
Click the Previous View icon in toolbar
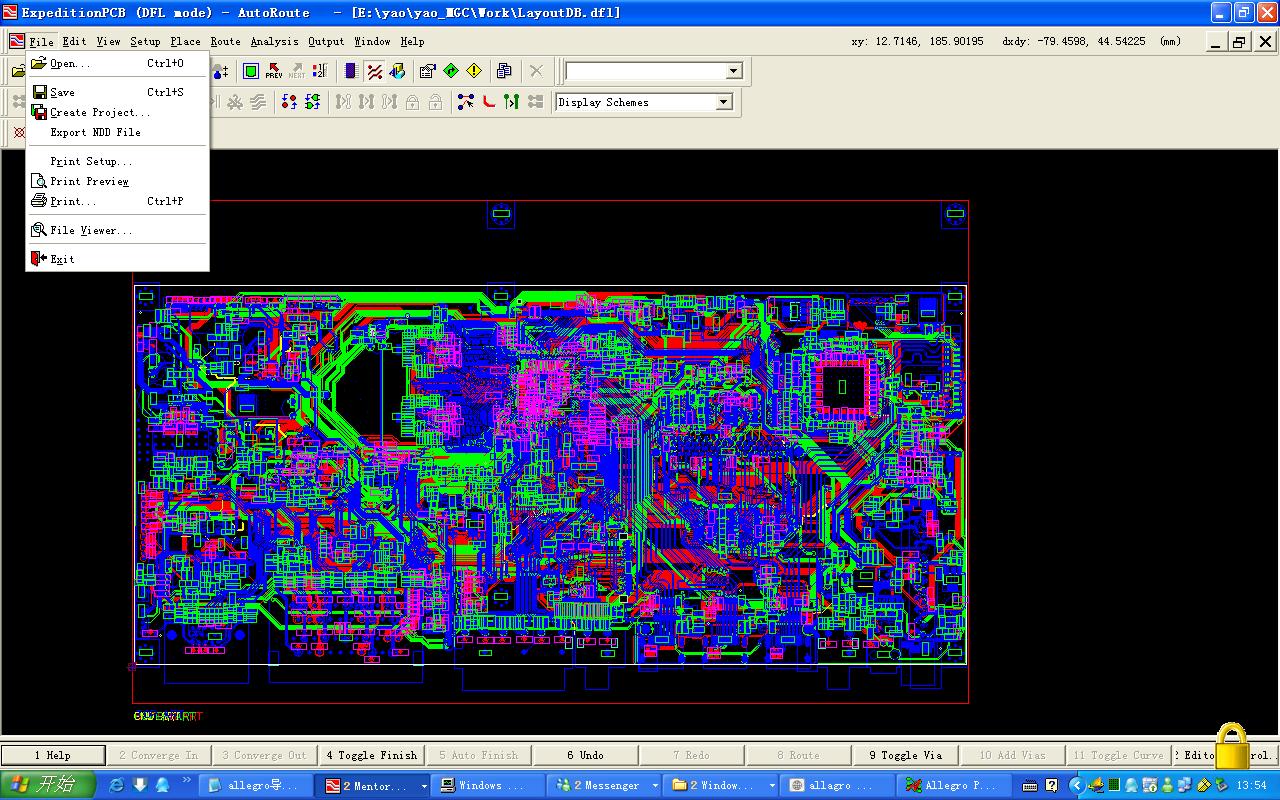tap(274, 71)
